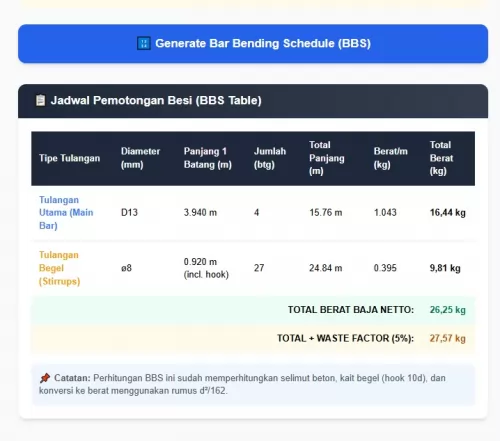Click the grid icon on Generate button
The image size is (500, 441).
(144, 43)
